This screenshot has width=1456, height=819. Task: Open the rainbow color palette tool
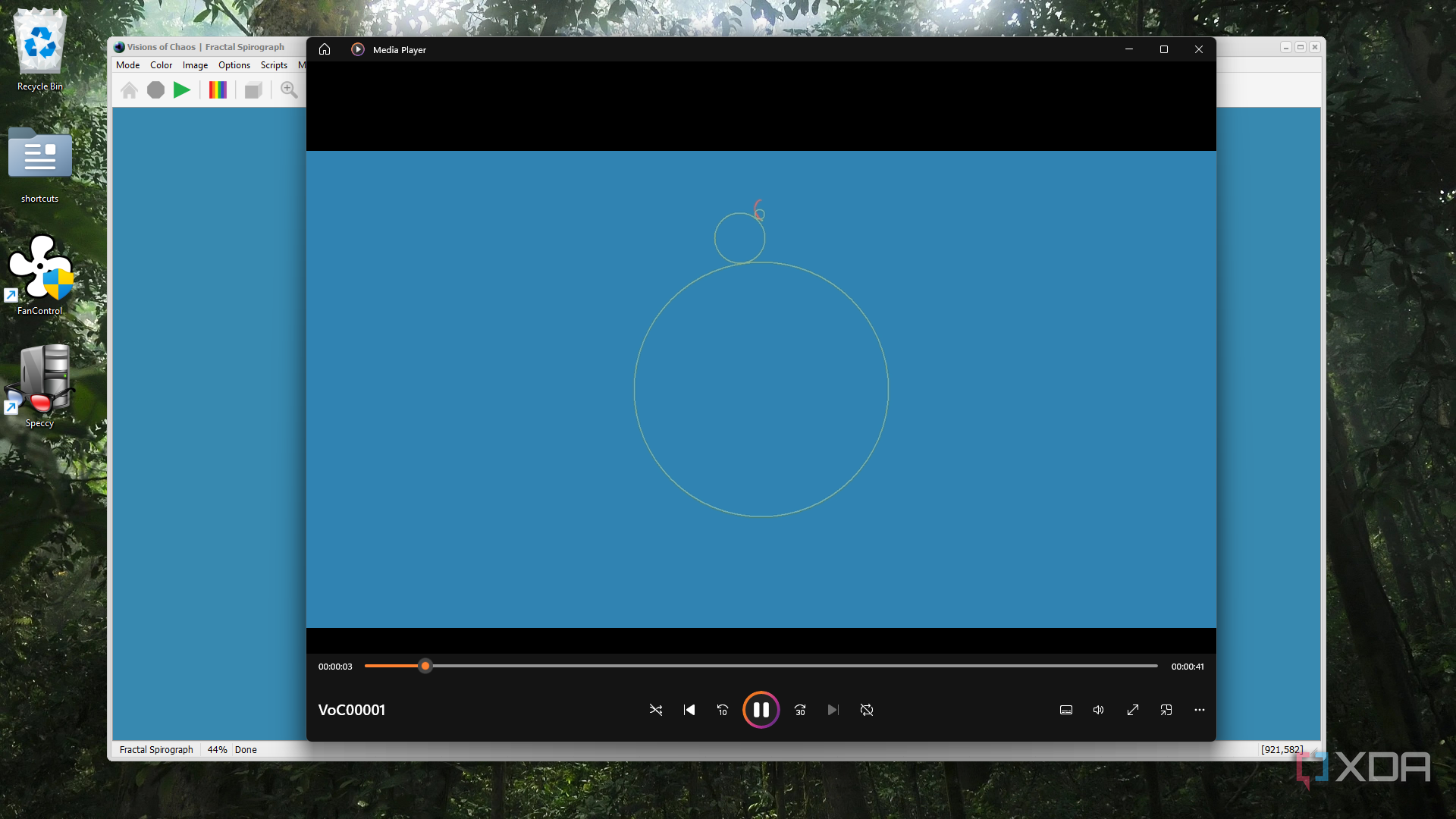218,90
